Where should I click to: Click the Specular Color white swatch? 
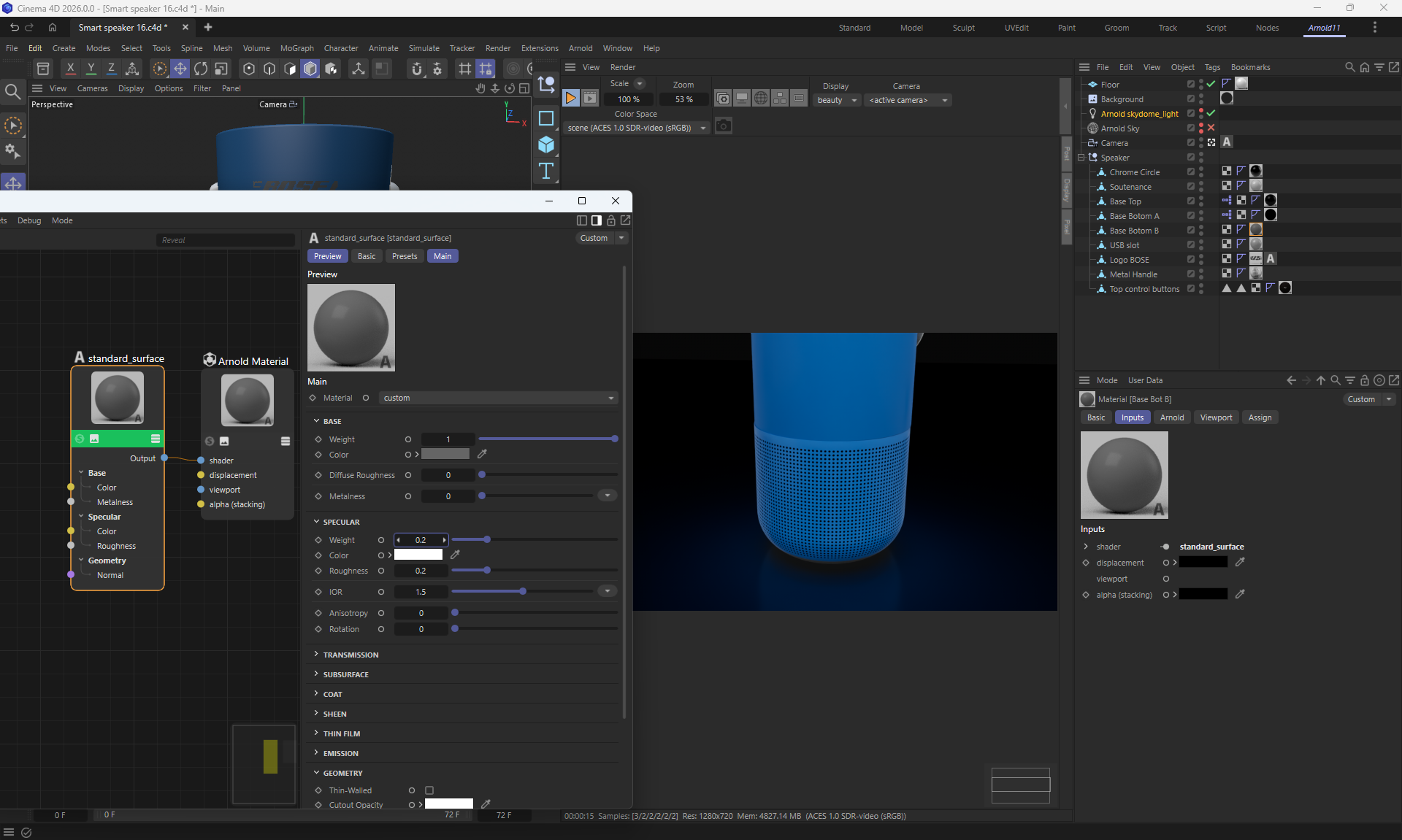click(418, 555)
